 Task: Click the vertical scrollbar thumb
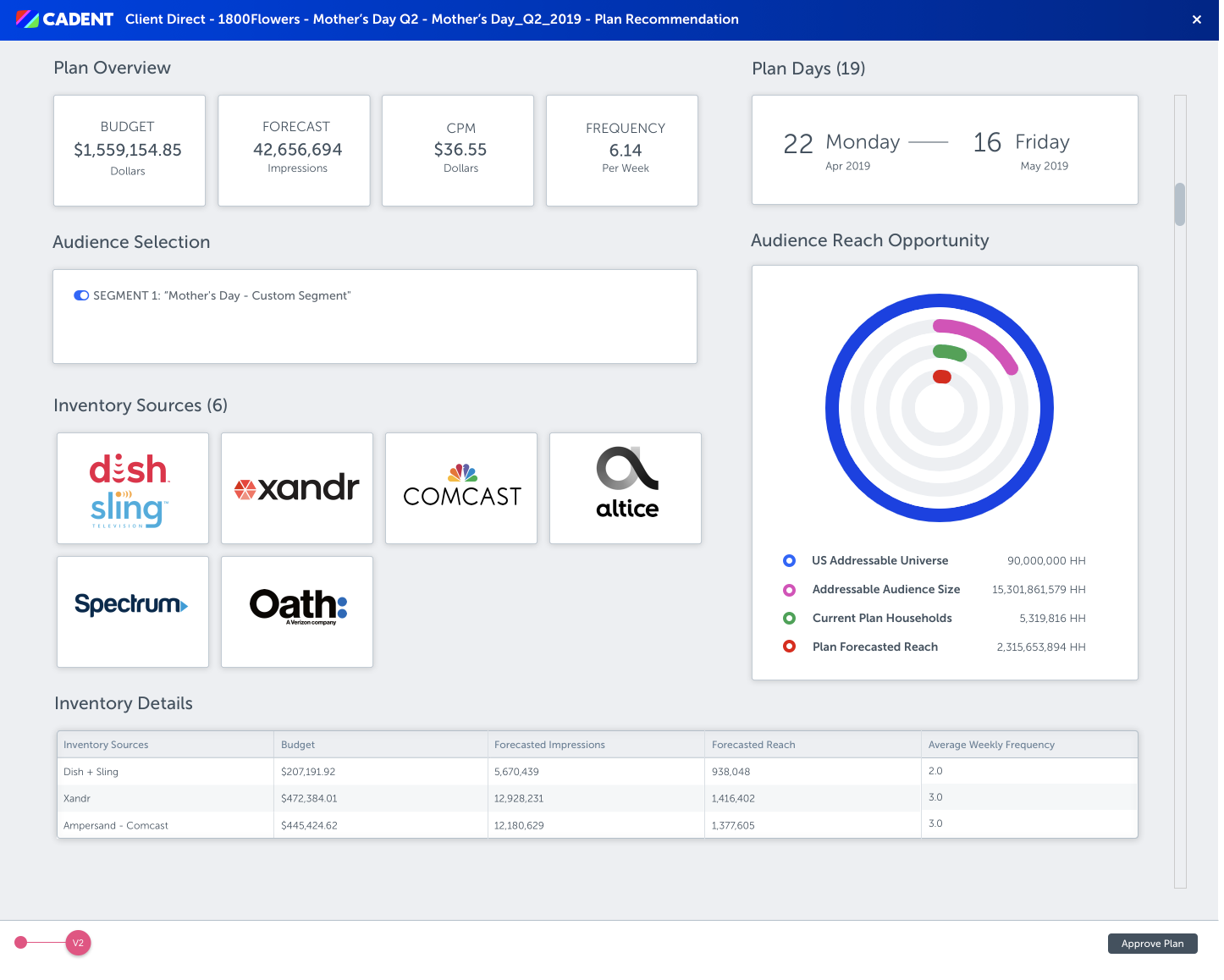pyautogui.click(x=1180, y=204)
